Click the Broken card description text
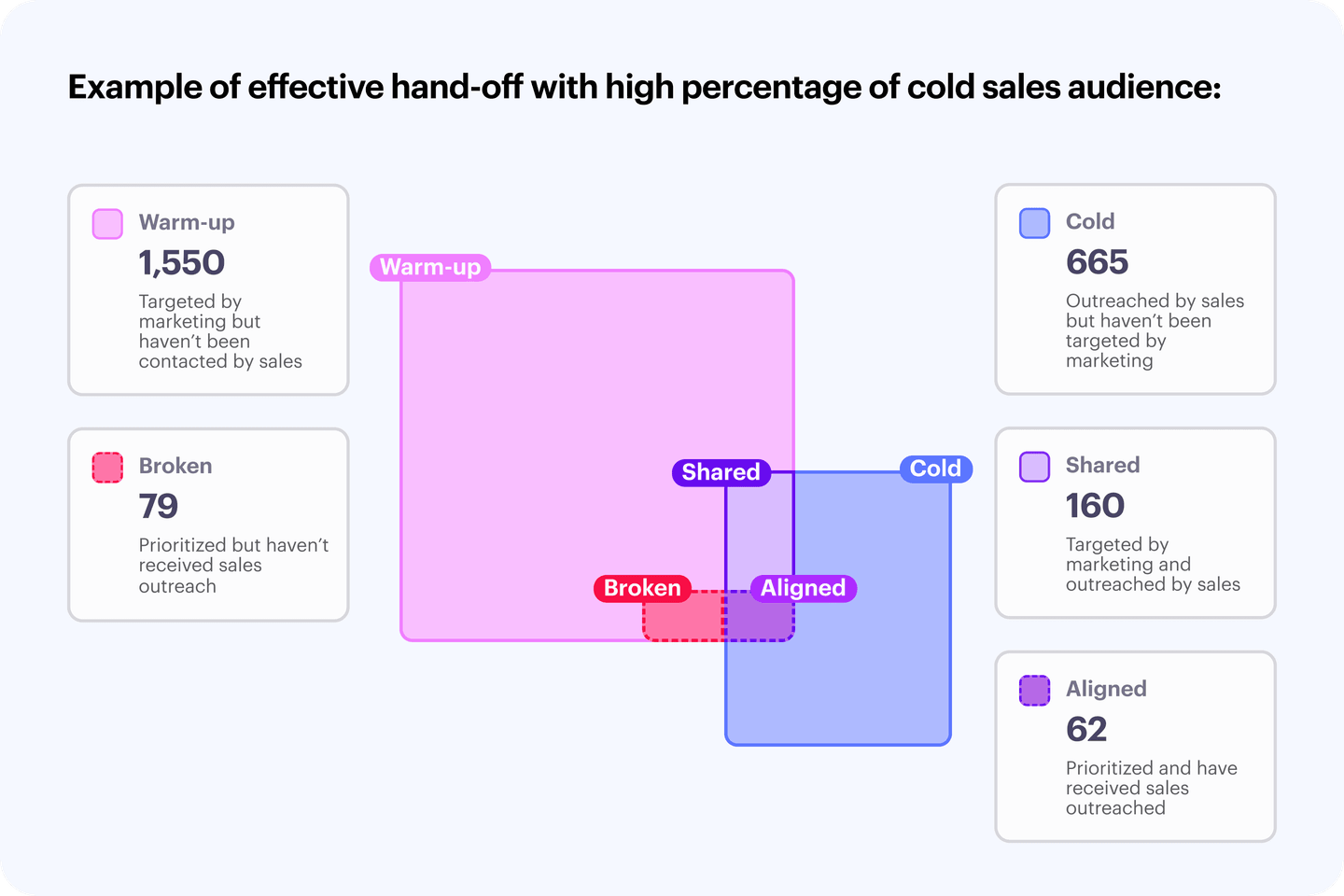1344x896 pixels. pyautogui.click(x=233, y=566)
